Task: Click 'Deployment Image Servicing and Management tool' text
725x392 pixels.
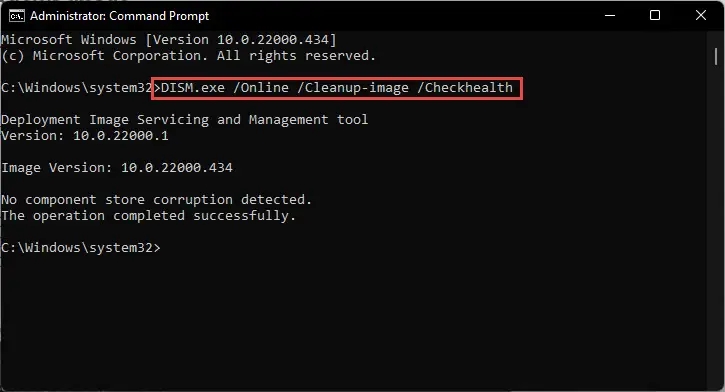Action: 184,120
